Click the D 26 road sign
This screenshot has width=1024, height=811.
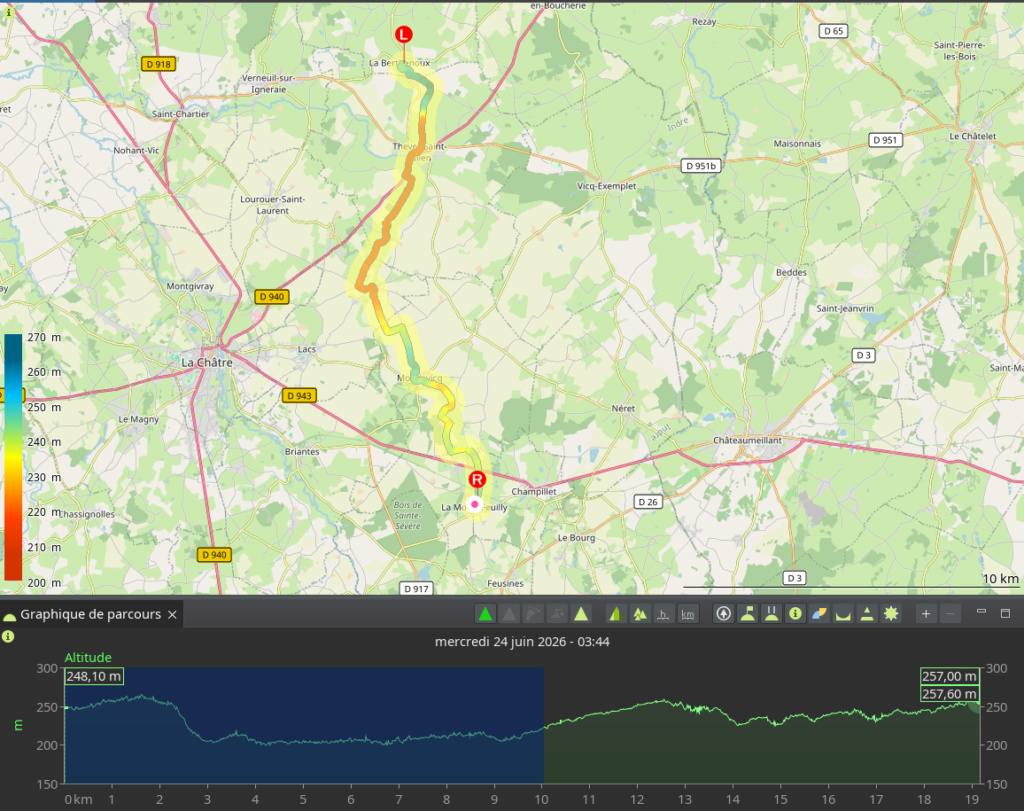click(x=648, y=501)
